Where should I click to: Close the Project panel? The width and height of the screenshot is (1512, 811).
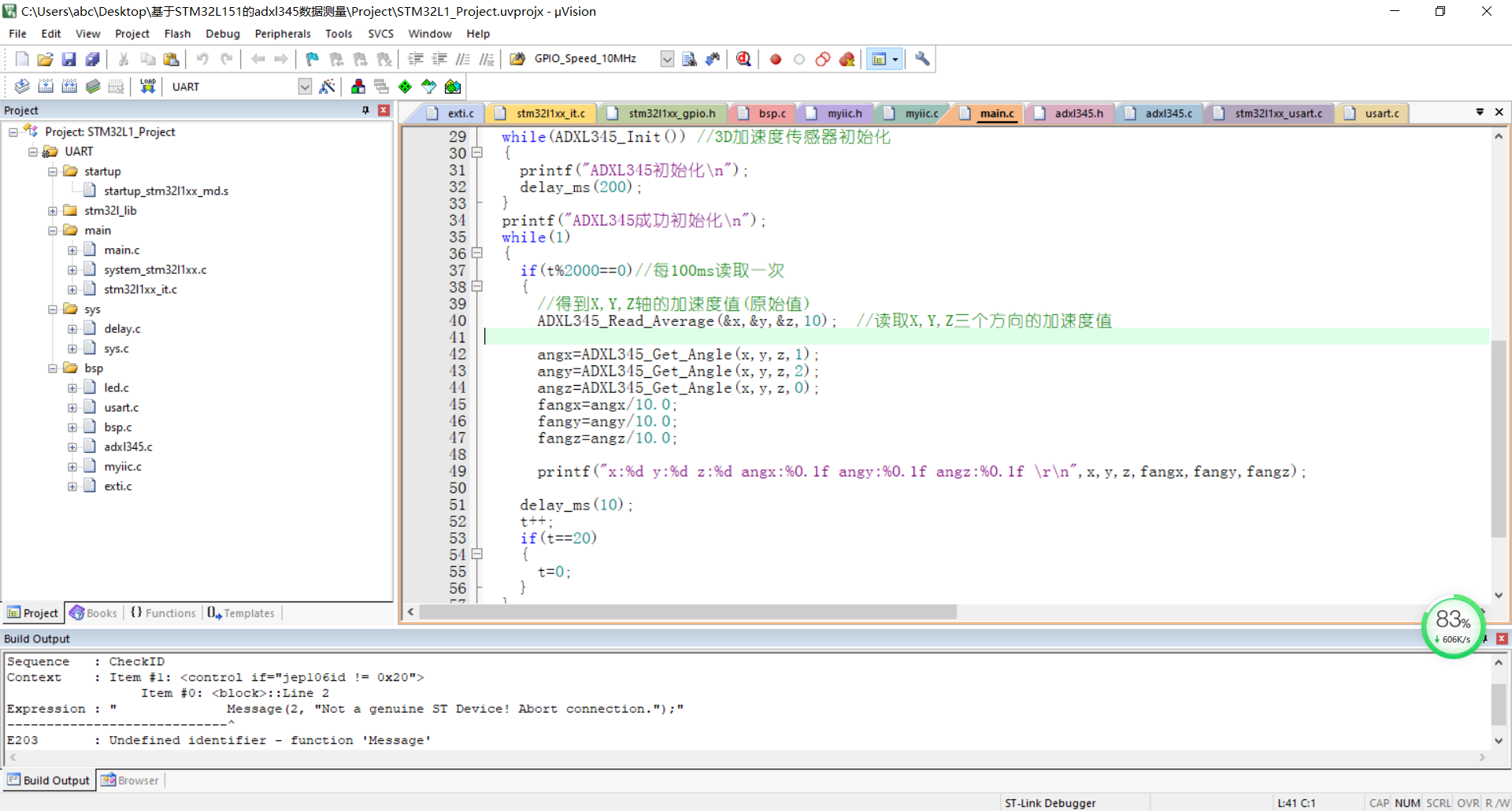[384, 110]
